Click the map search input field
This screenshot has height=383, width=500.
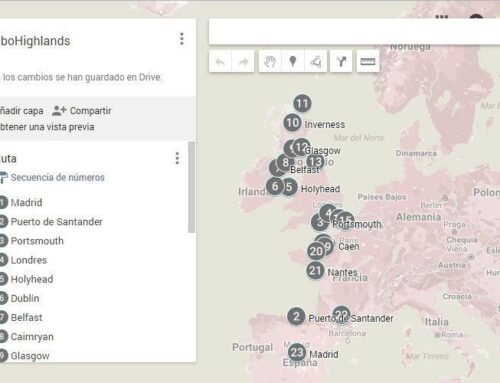pyautogui.click(x=354, y=32)
